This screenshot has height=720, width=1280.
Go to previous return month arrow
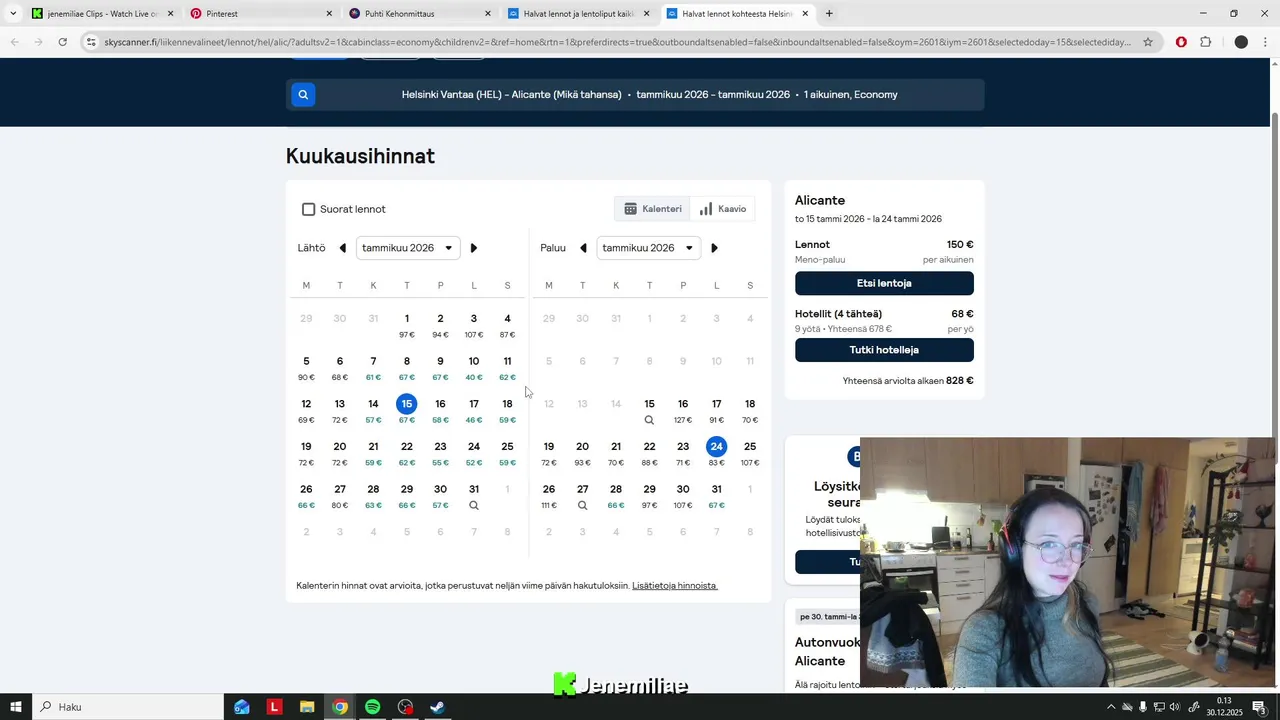[583, 248]
